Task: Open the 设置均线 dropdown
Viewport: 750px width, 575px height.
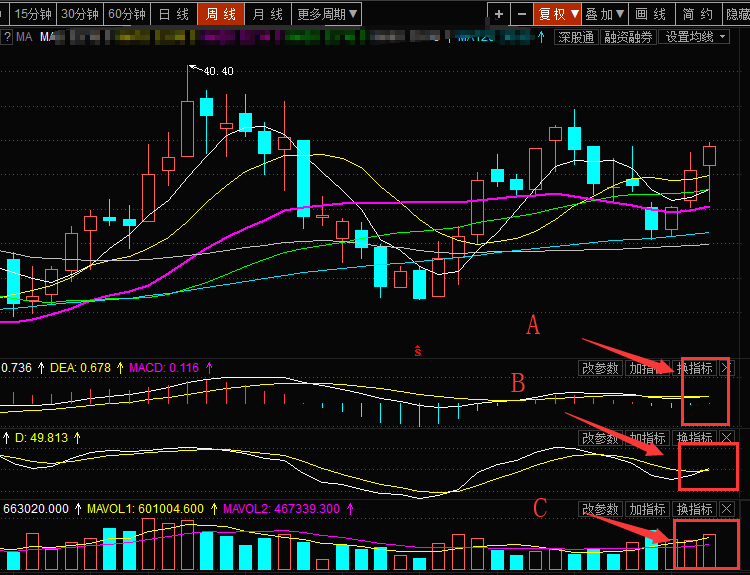Action: click(696, 37)
